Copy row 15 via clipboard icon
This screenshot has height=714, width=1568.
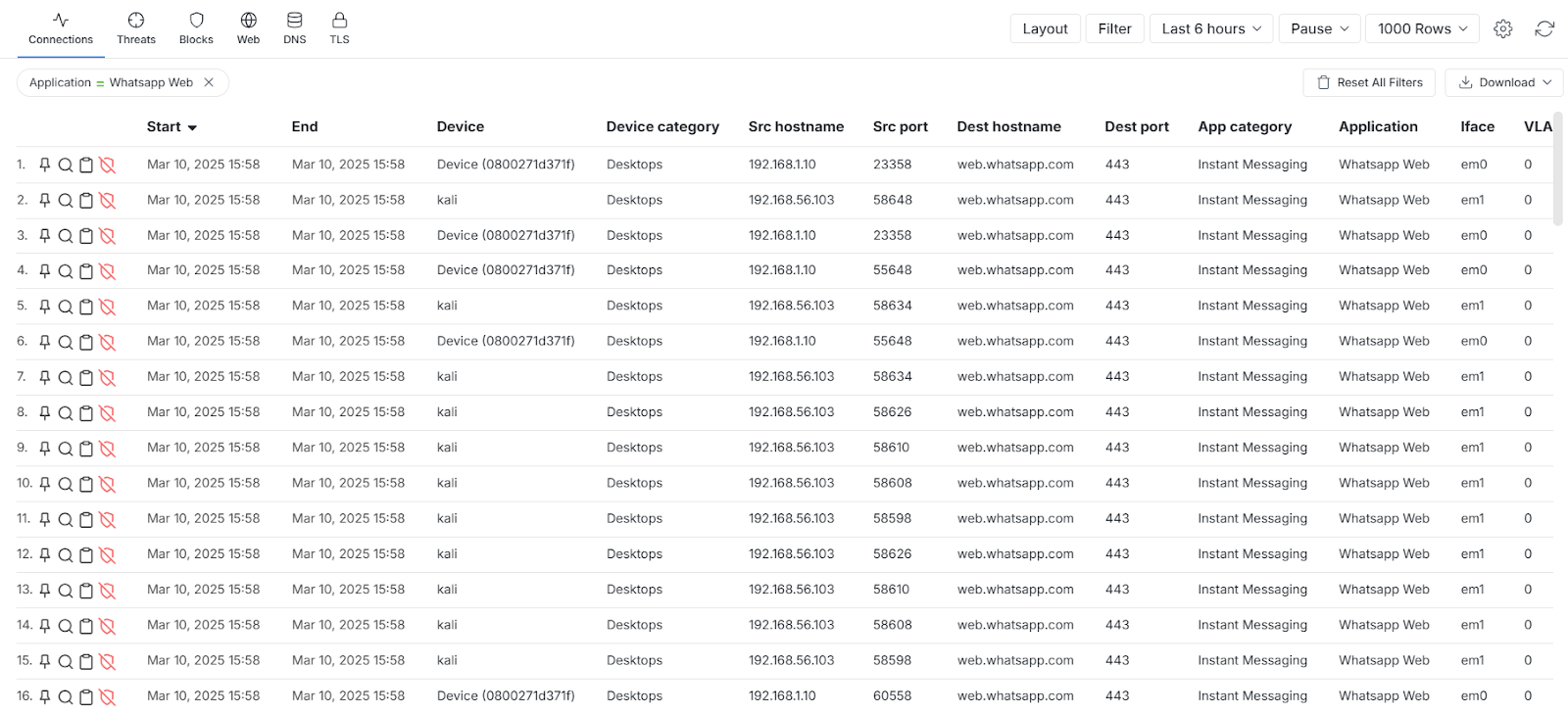pyautogui.click(x=86, y=662)
